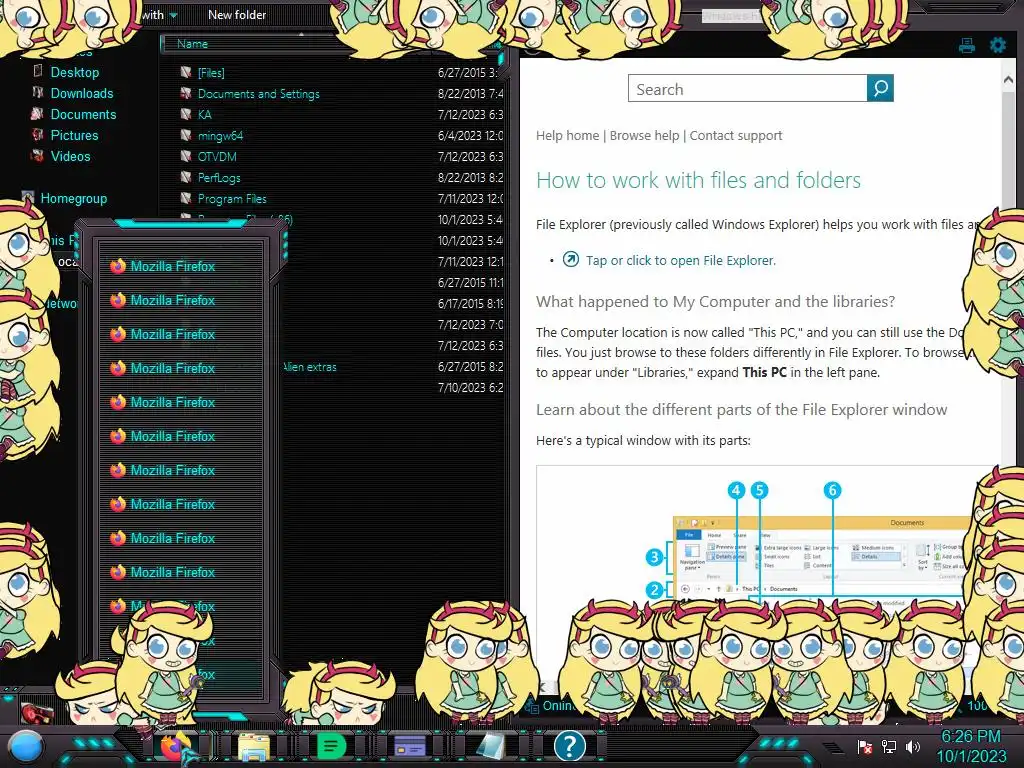Click the magnifier search button in Help

(880, 88)
